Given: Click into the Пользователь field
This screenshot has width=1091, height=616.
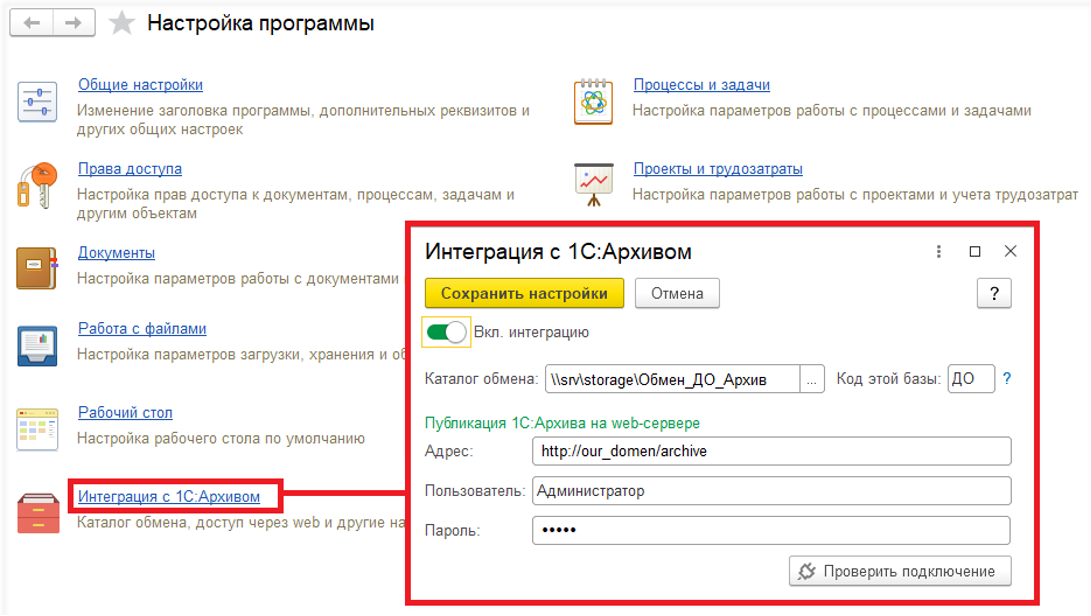Looking at the screenshot, I should pos(772,491).
